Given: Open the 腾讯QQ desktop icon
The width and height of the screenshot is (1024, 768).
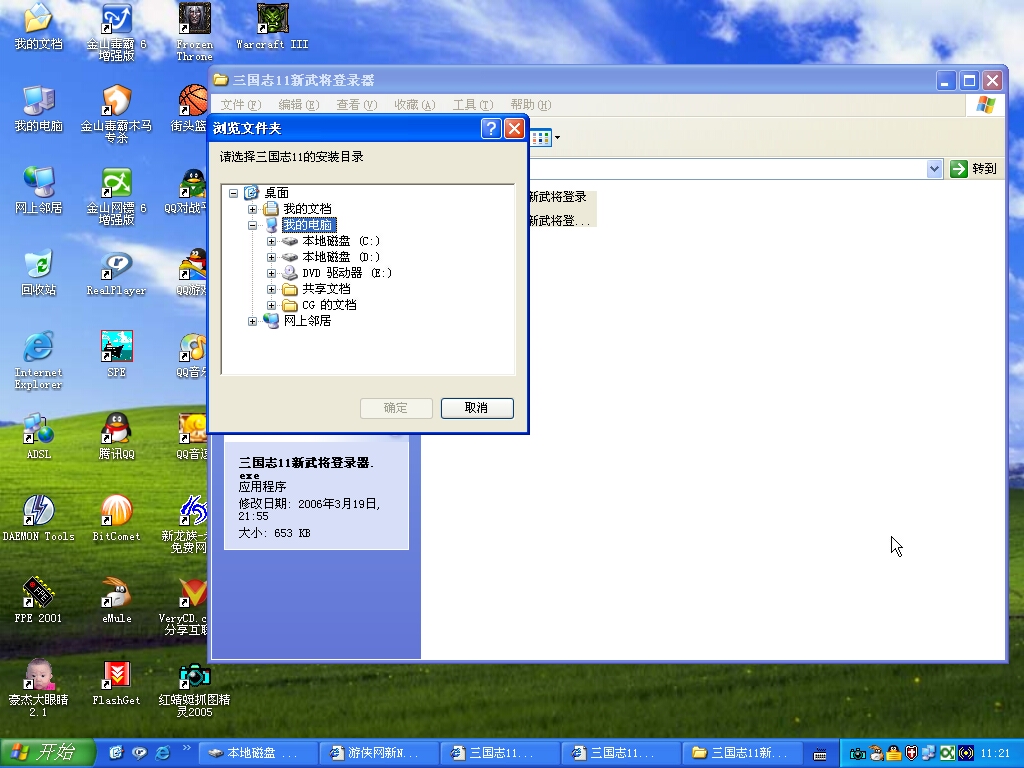Looking at the screenshot, I should click(x=116, y=430).
